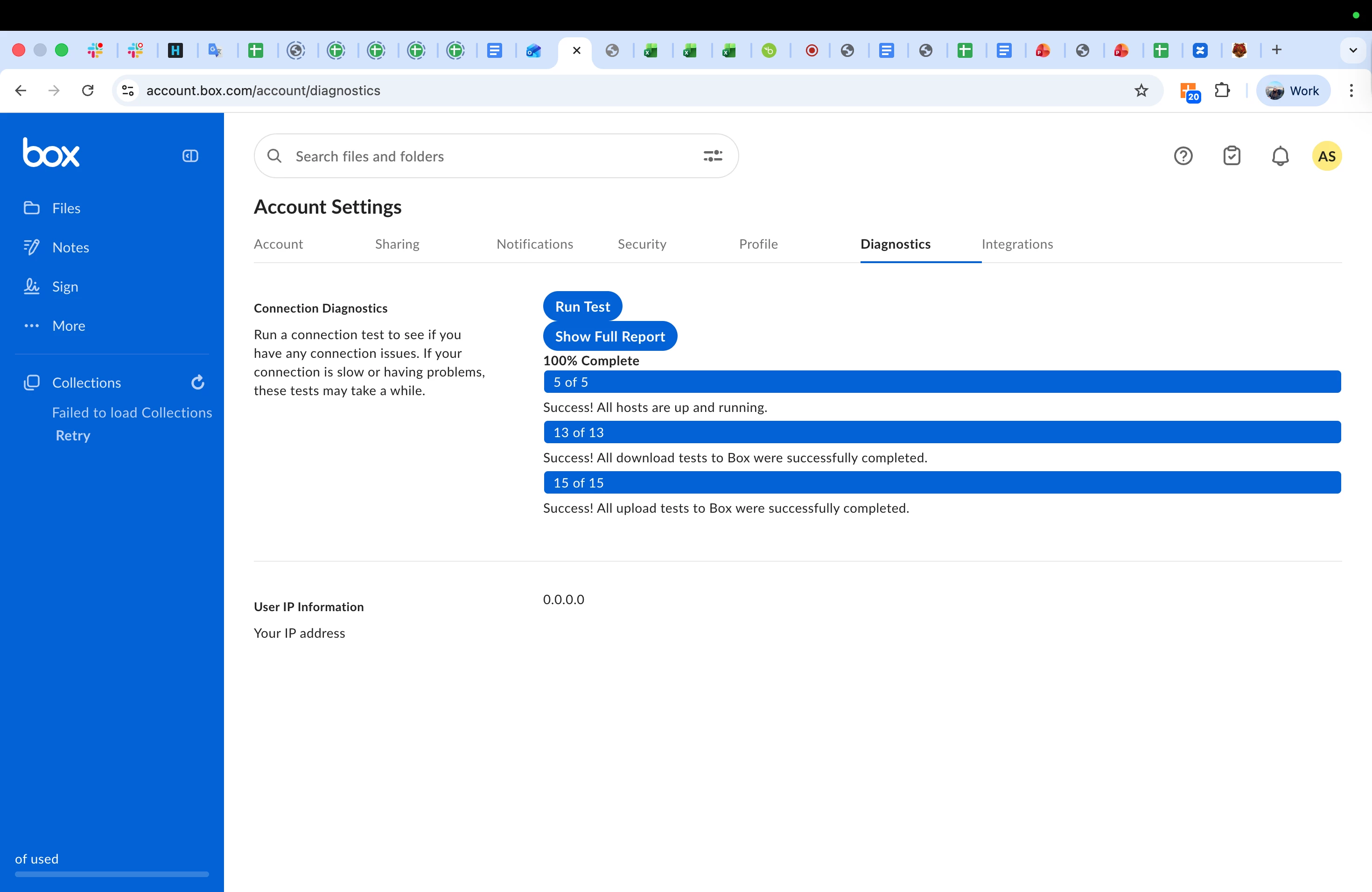Screen dimensions: 1372x892
Task: Expand the More sidebar menu
Action: tap(68, 326)
